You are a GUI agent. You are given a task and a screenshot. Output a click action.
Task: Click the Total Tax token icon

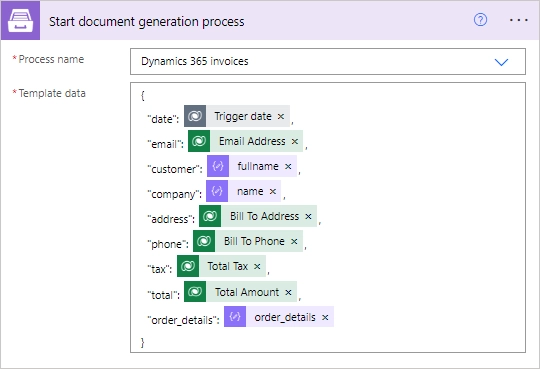click(188, 266)
